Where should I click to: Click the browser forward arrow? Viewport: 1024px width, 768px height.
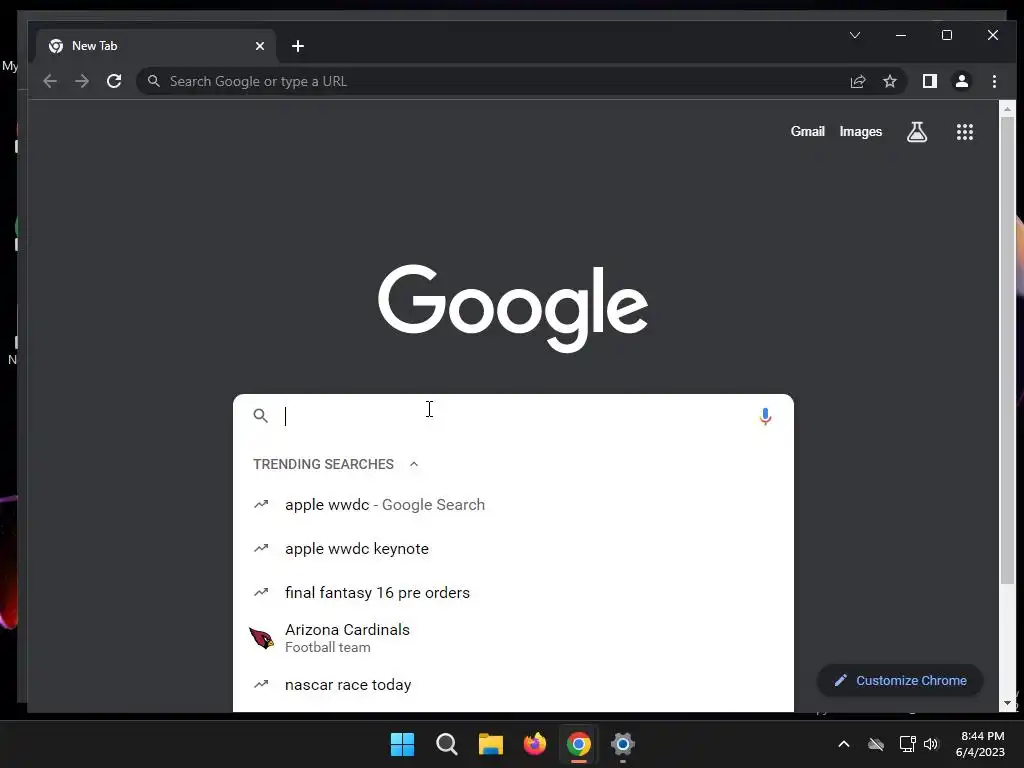pyautogui.click(x=82, y=82)
